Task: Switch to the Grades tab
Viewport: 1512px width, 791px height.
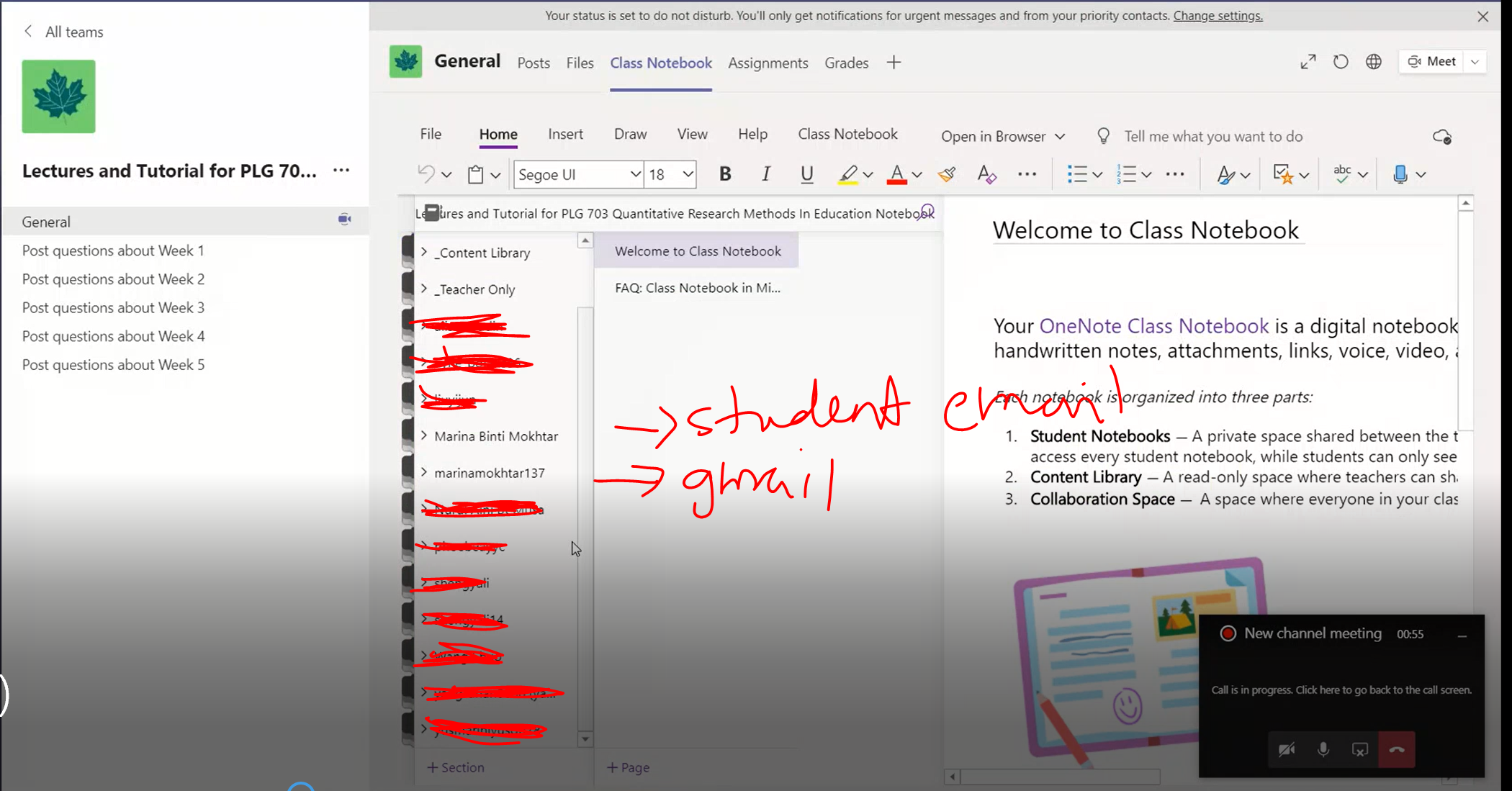Action: (x=846, y=63)
